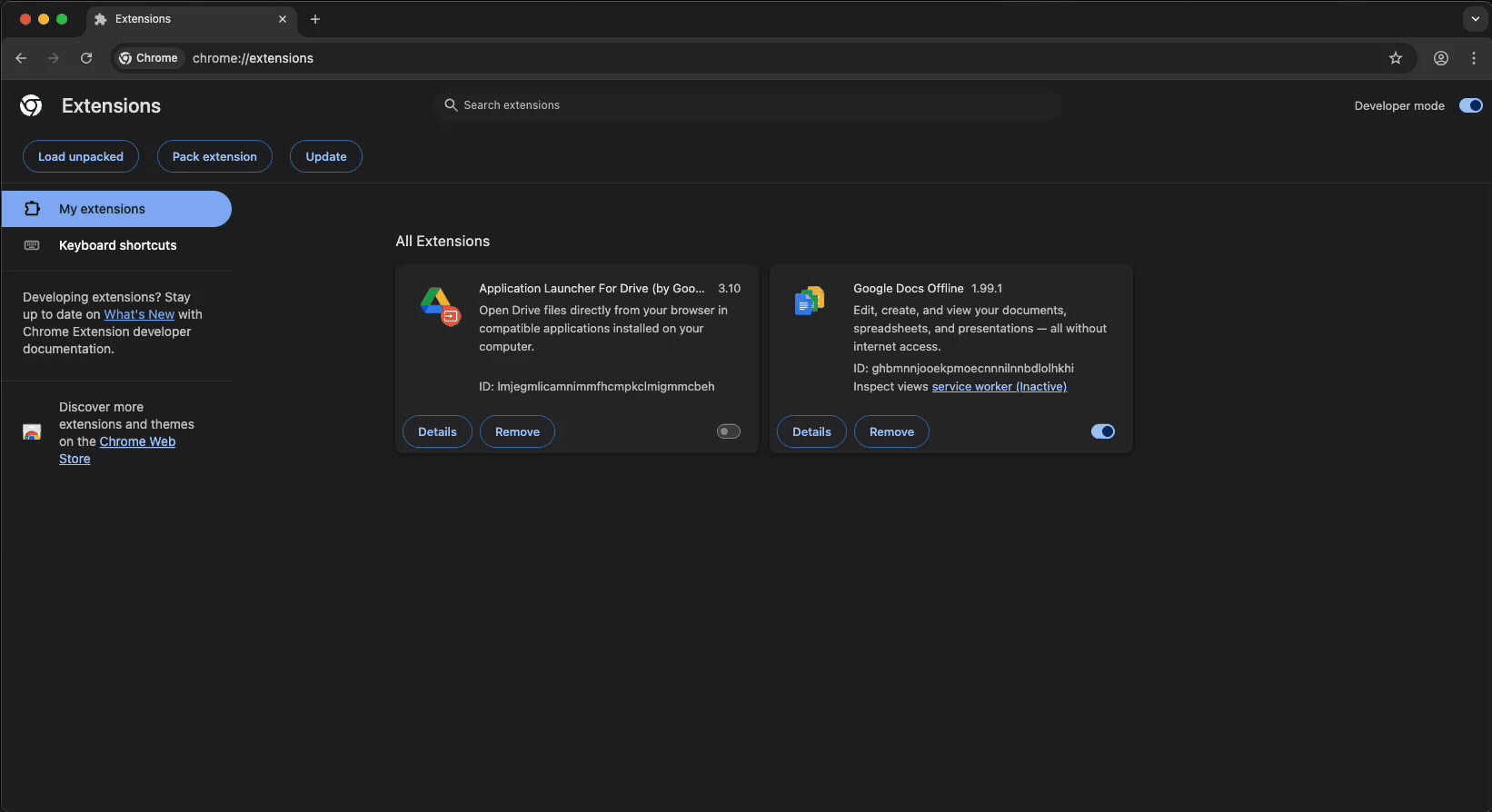Expand the tab search dropdown arrow
Screen dimensions: 1492x812
click(x=1476, y=19)
